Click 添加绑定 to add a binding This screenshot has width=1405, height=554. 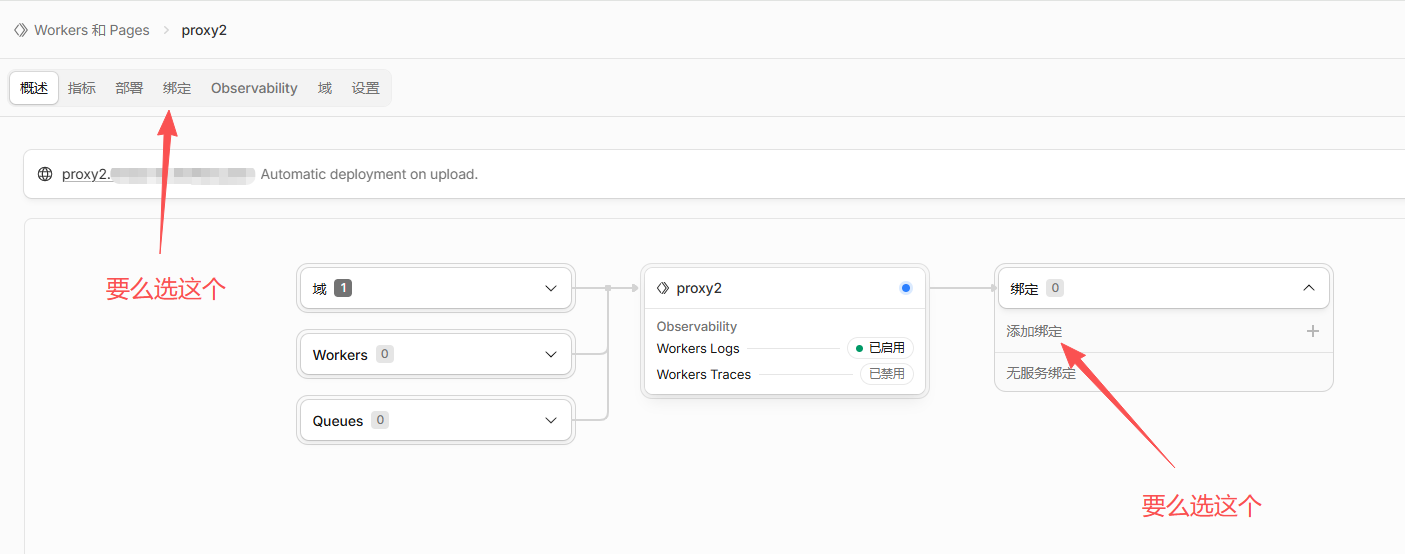[1034, 331]
